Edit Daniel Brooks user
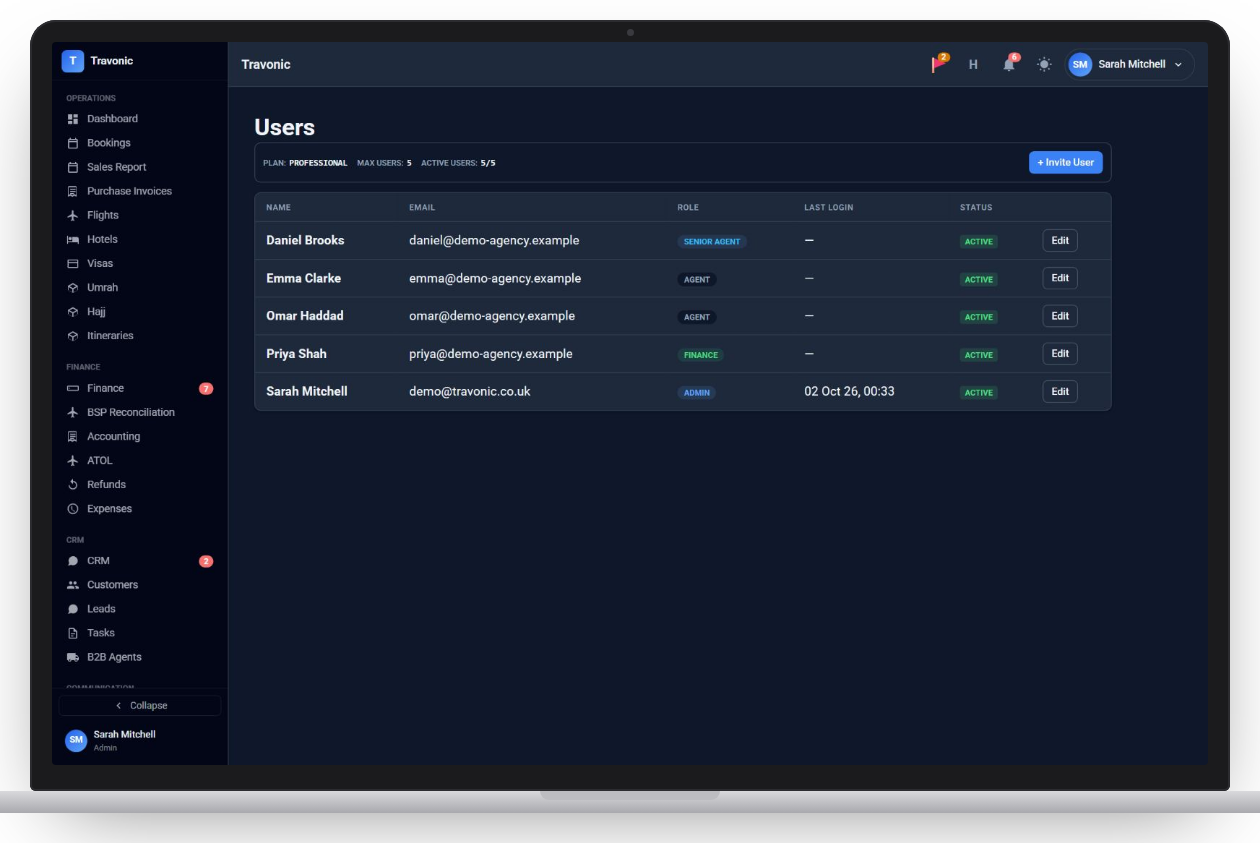Viewport: 1260px width, 843px height. click(1060, 240)
